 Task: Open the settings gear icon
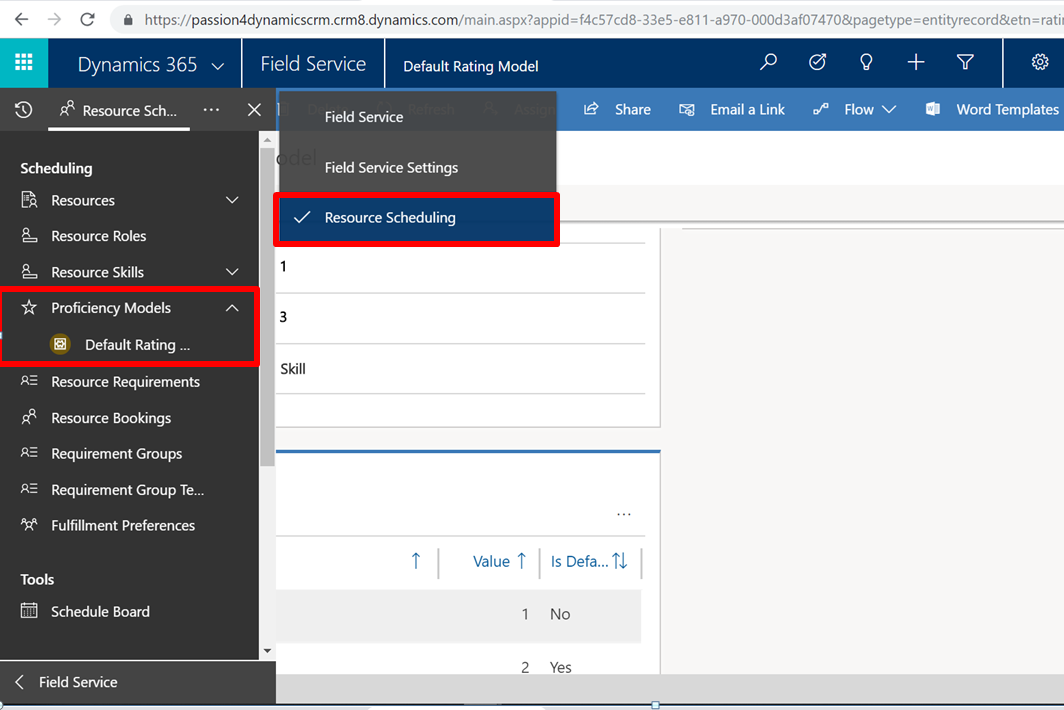[x=1040, y=63]
